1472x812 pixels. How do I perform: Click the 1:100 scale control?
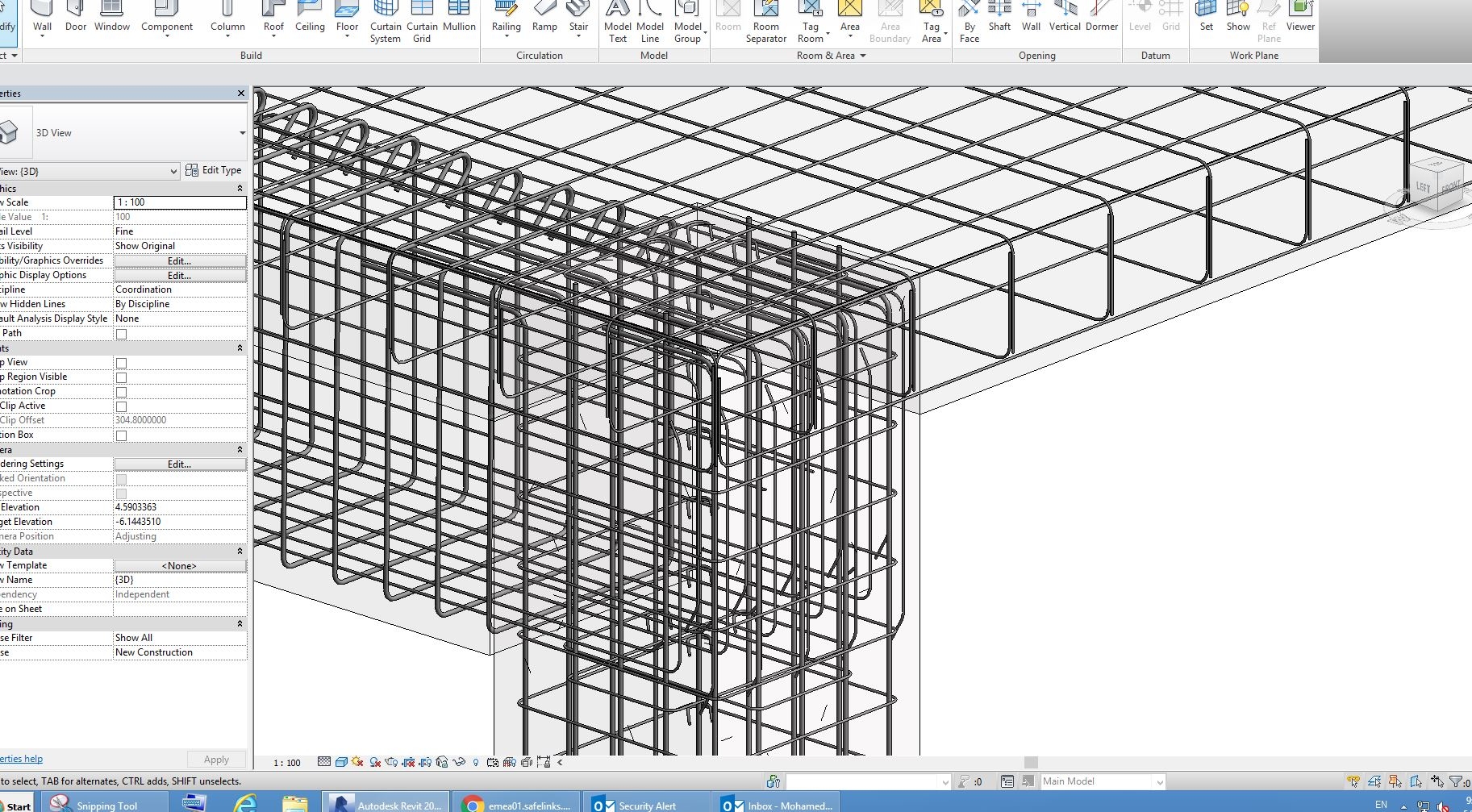click(x=286, y=762)
